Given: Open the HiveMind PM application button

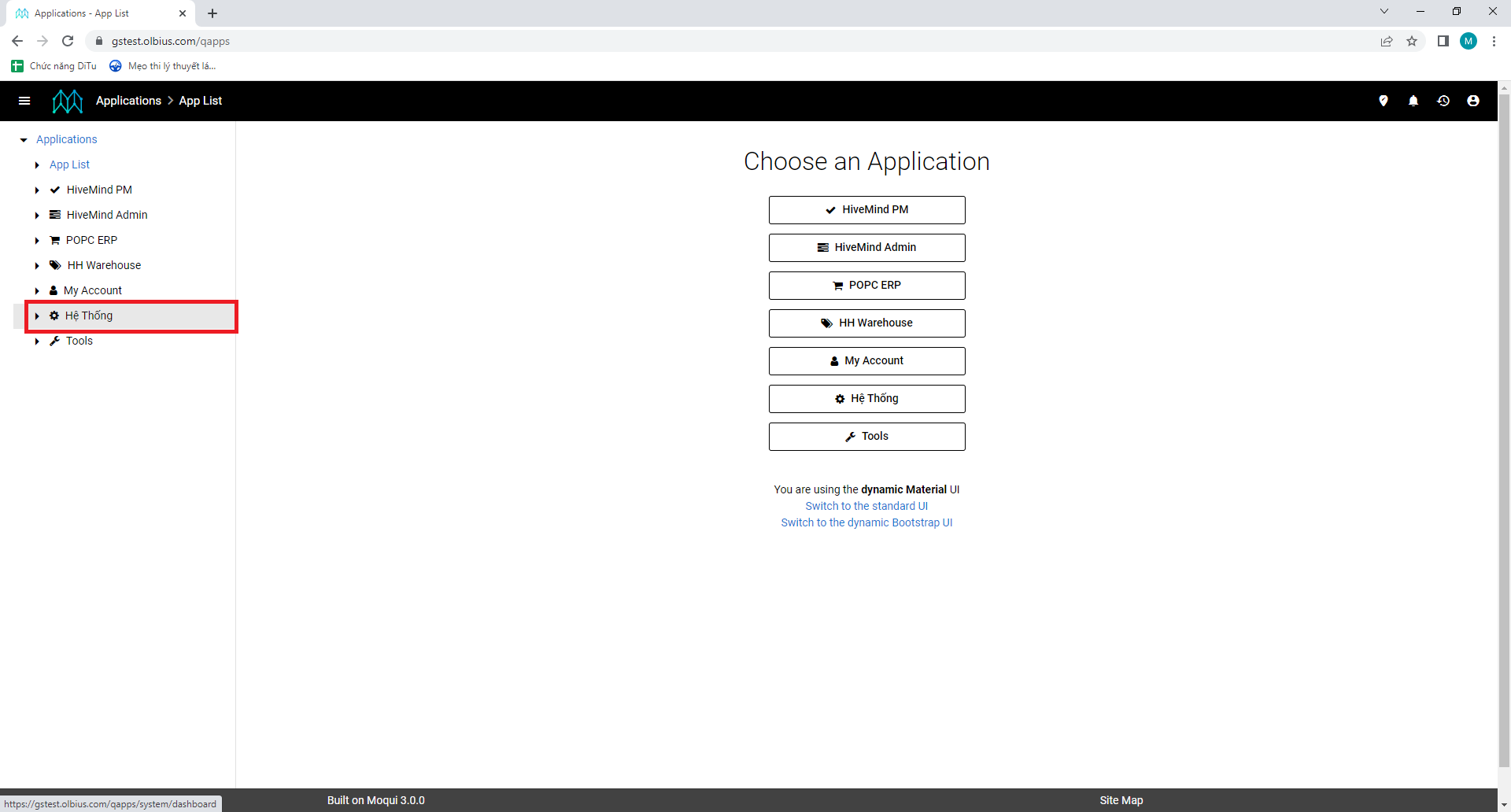Looking at the screenshot, I should tap(866, 210).
